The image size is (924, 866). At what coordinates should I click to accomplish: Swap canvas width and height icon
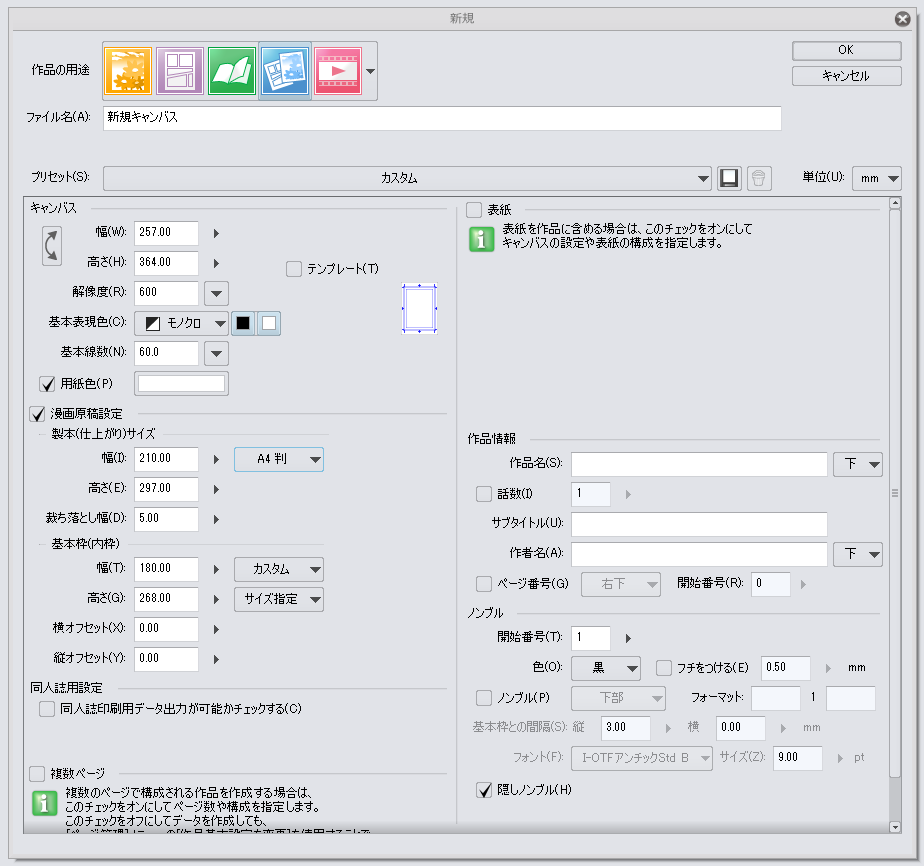52,246
